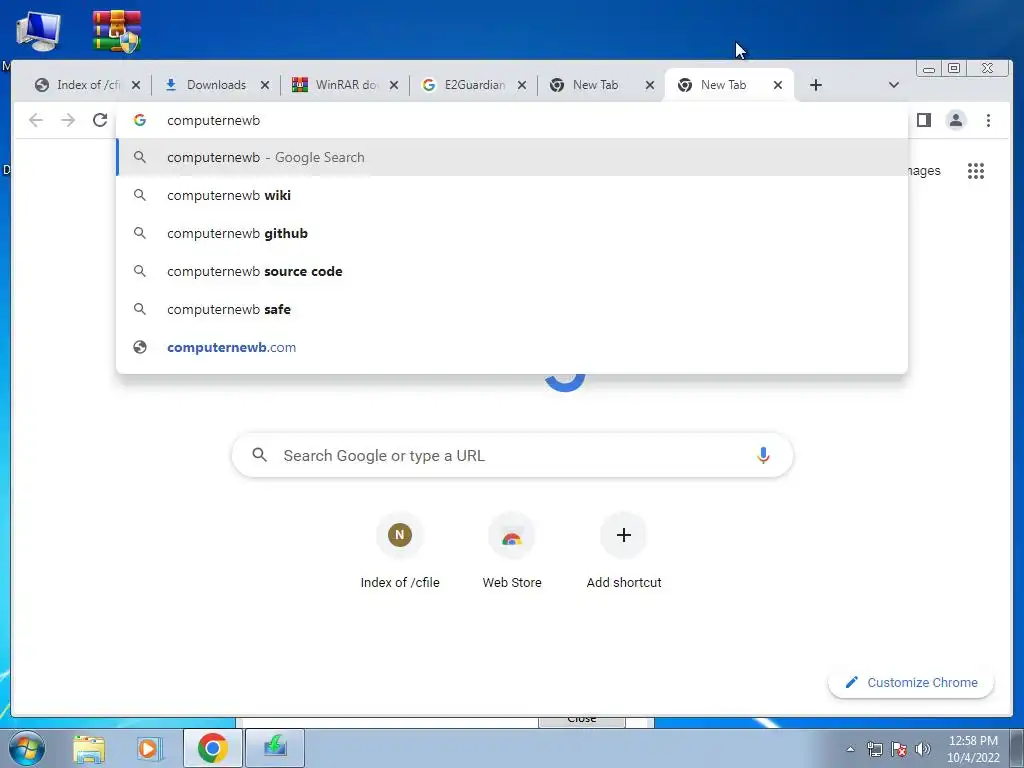Image resolution: width=1024 pixels, height=768 pixels.
Task: Go back using the back arrow
Action: pyautogui.click(x=36, y=120)
